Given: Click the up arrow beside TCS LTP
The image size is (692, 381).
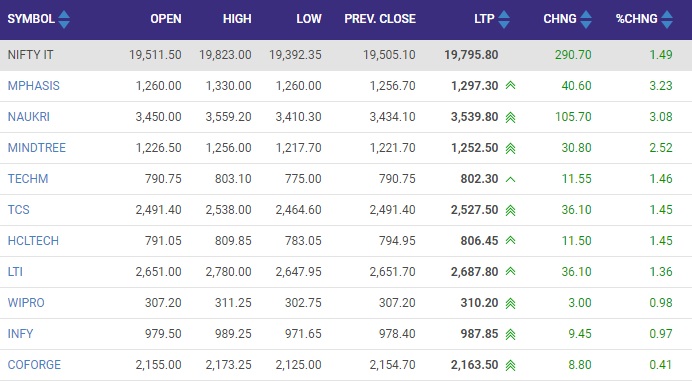Looking at the screenshot, I should (511, 210).
